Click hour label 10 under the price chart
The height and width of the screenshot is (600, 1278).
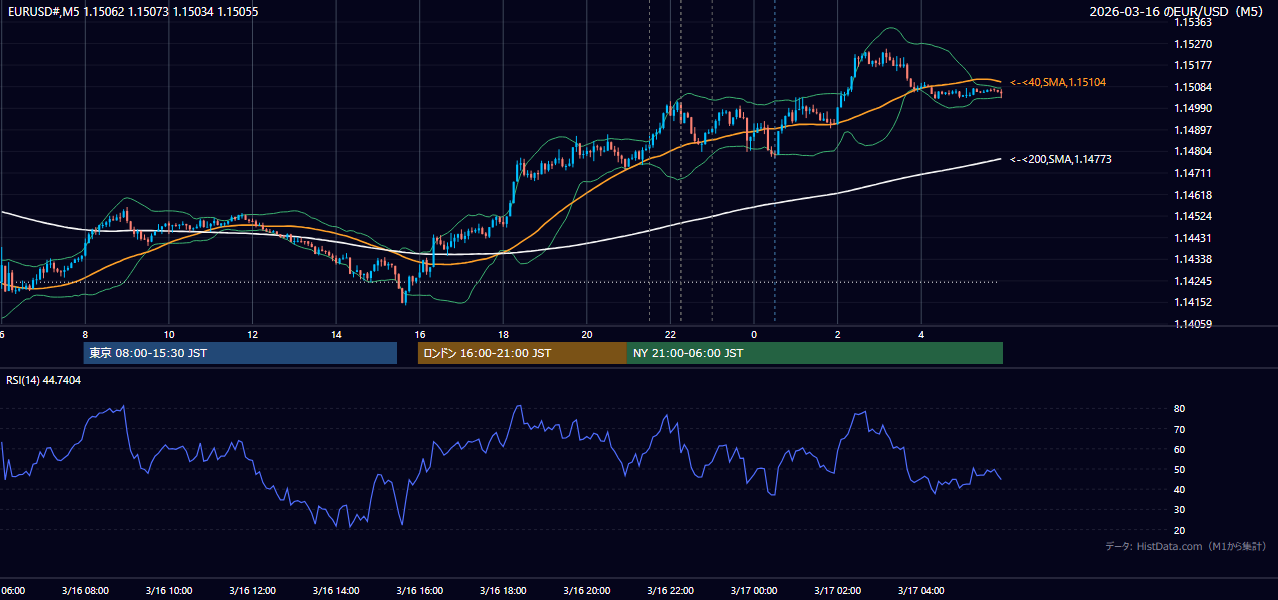coord(169,335)
